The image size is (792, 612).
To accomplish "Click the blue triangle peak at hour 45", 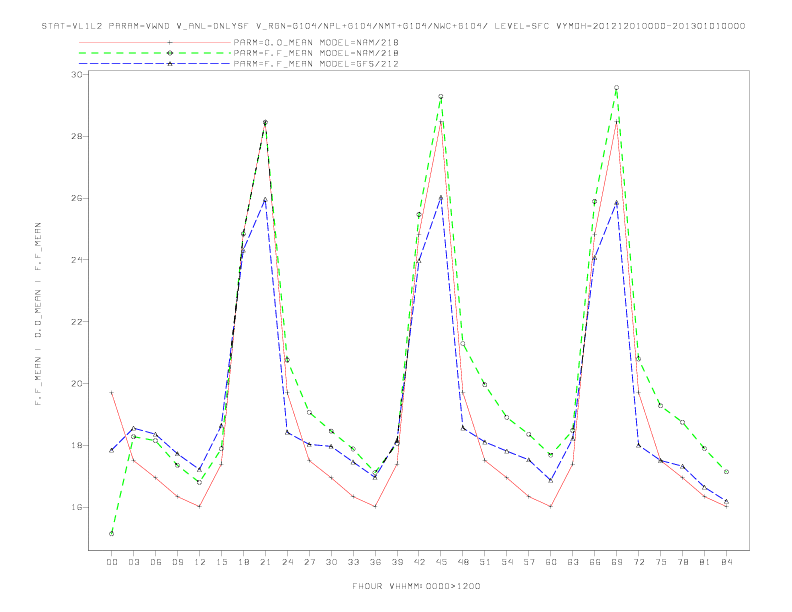I will [x=441, y=197].
